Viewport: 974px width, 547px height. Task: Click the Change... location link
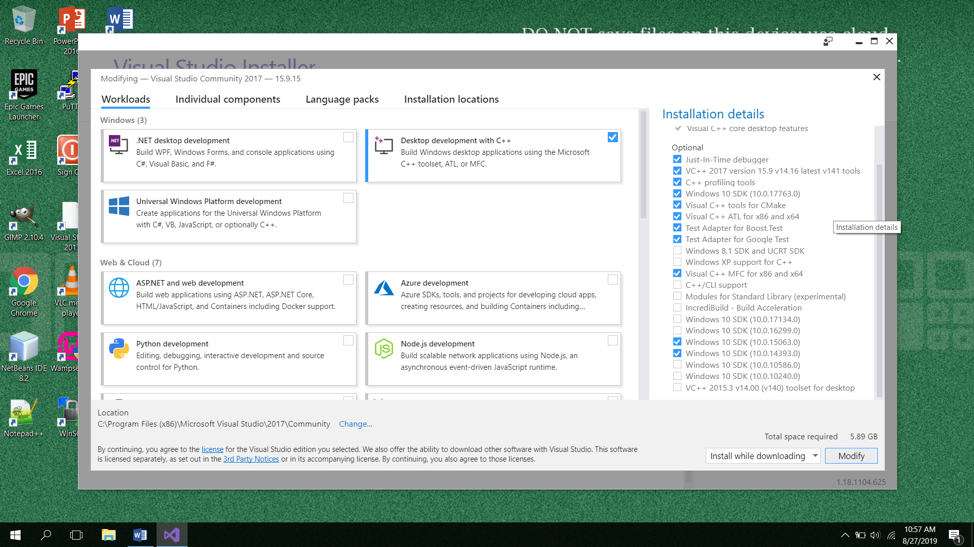(355, 424)
